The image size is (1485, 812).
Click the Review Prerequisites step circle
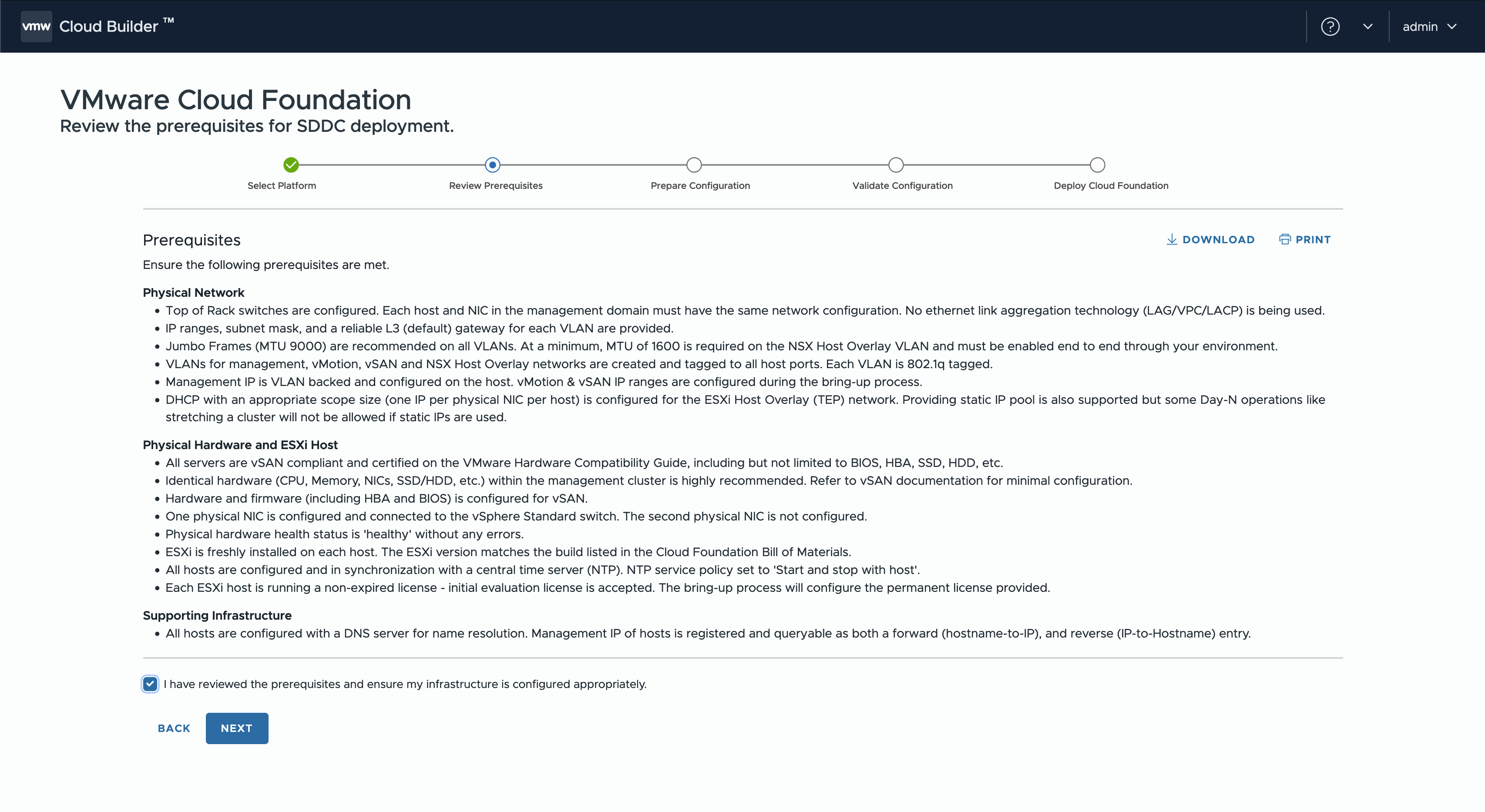492,165
